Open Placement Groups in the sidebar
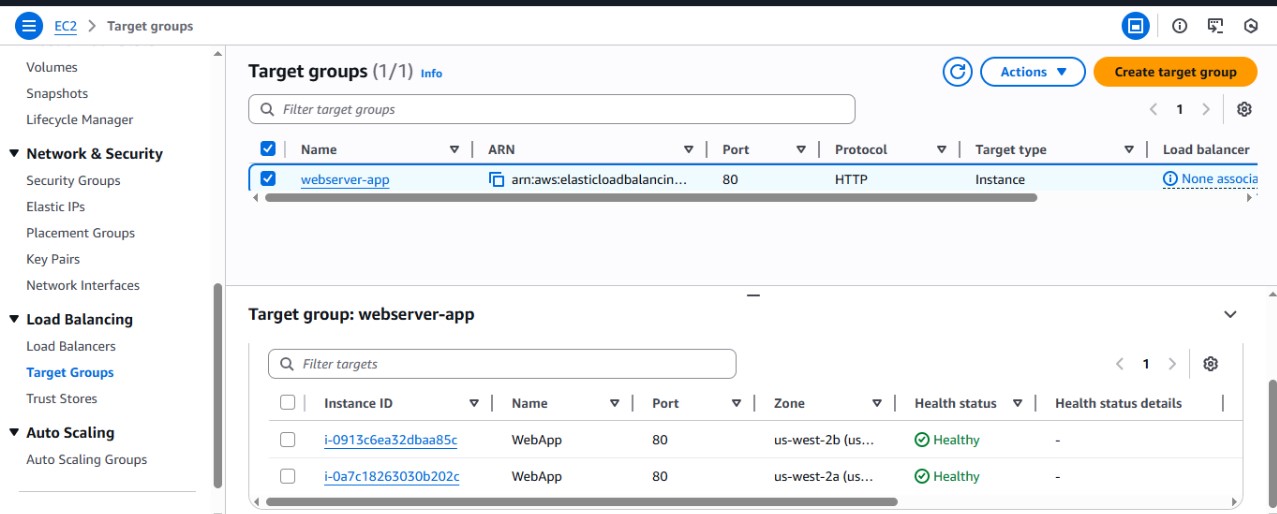This screenshot has height=514, width=1277. click(x=80, y=233)
